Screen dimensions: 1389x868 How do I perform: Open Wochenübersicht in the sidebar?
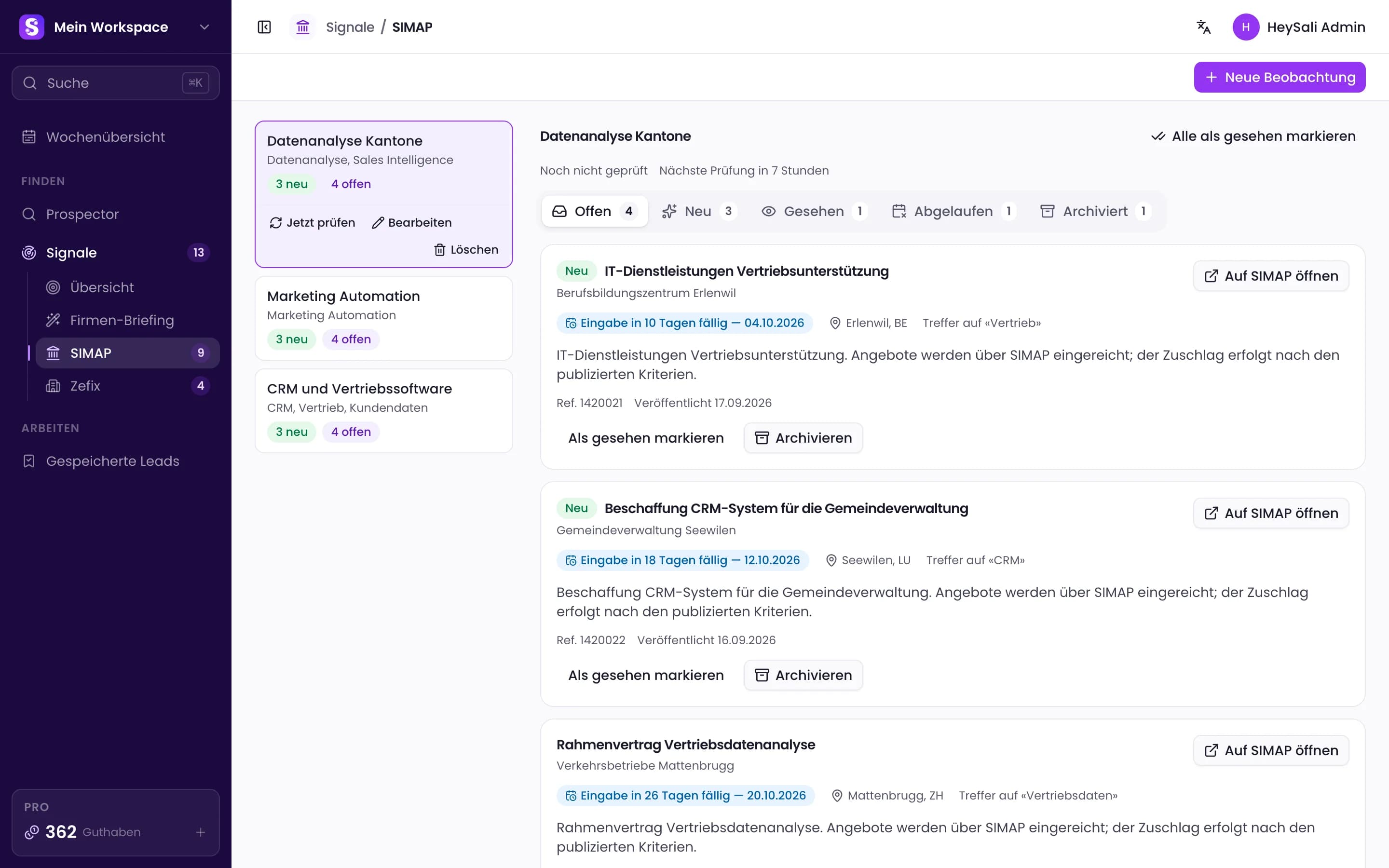click(115, 137)
